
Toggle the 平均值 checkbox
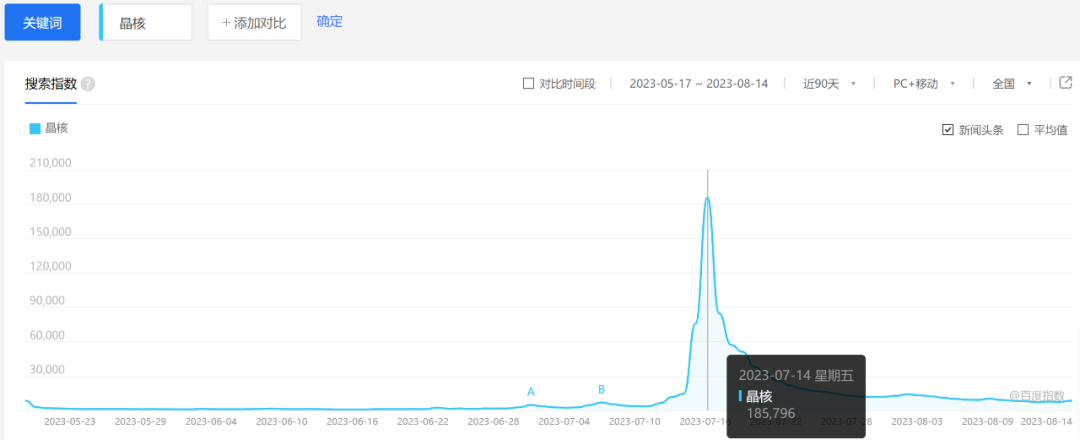point(1022,129)
